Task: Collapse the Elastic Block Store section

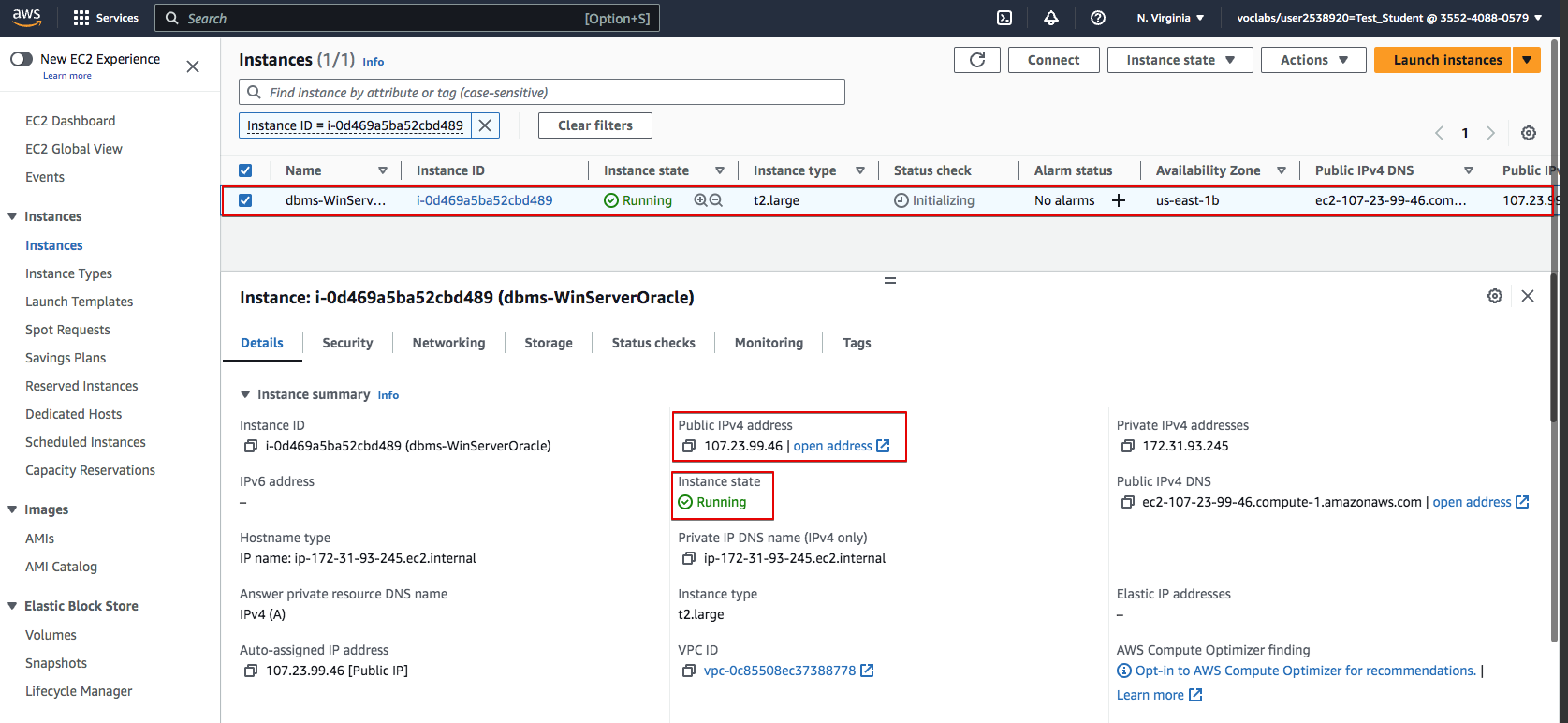Action: coord(12,606)
